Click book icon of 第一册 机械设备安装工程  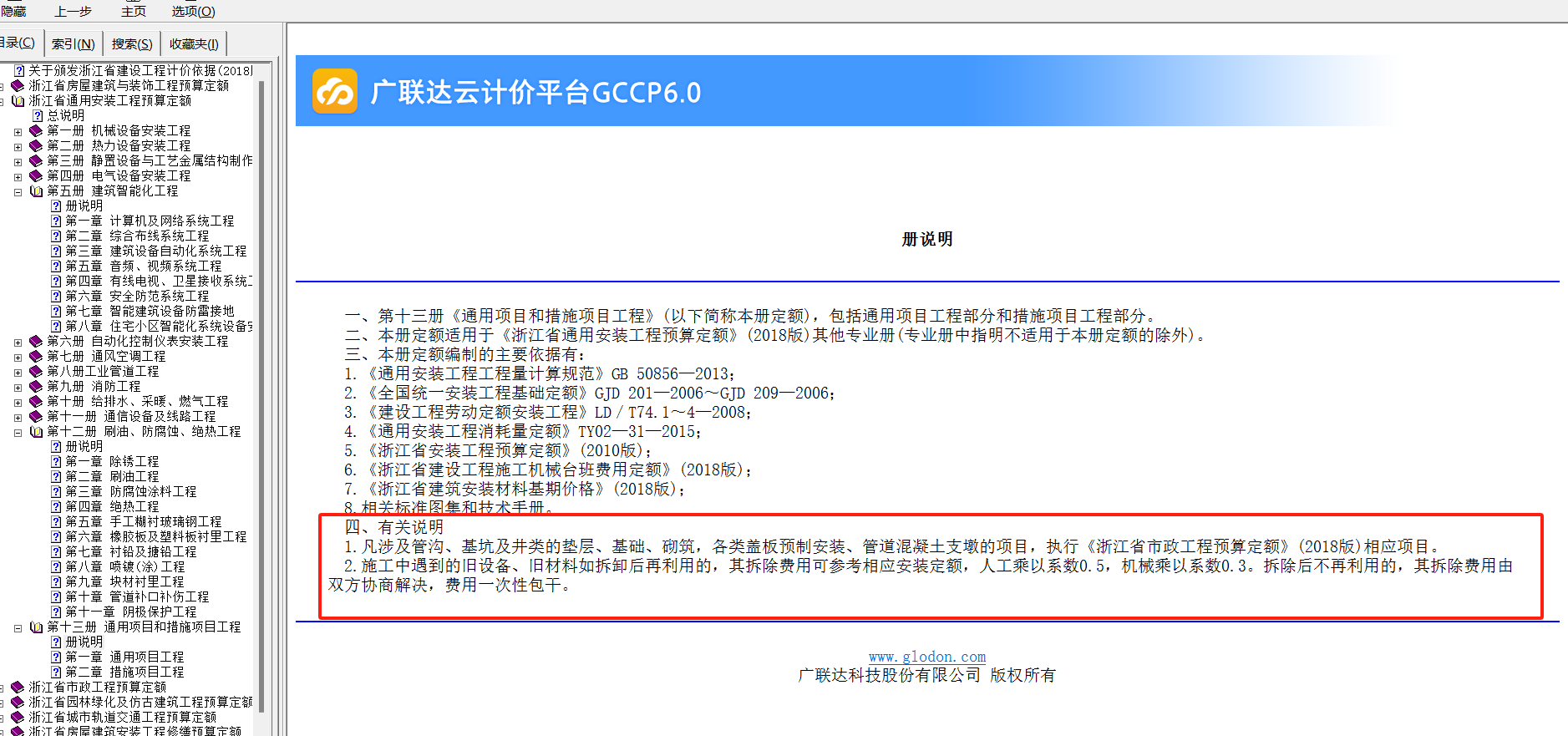[36, 130]
